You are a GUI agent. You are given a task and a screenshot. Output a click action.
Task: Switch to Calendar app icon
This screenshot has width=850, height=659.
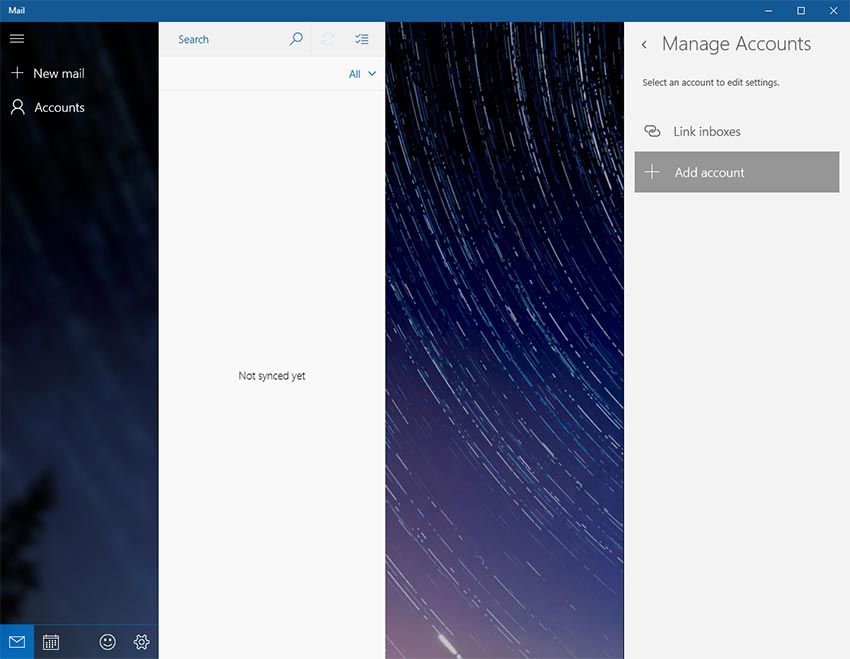51,642
